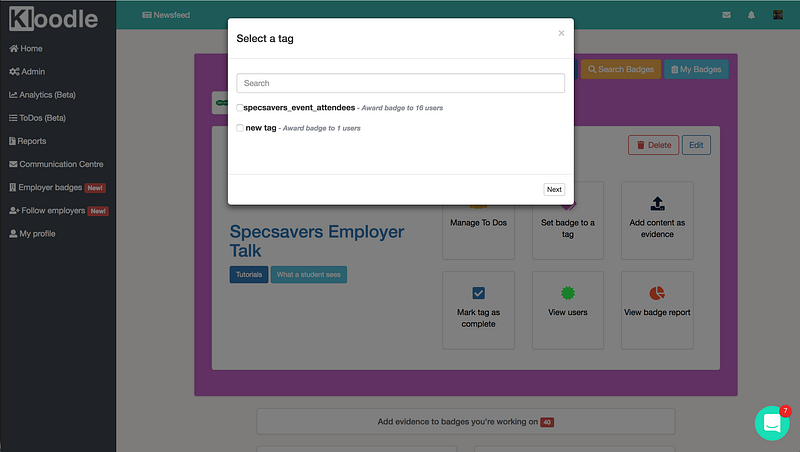Click the Analytics chart icon in sidebar
800x452 pixels.
click(13, 95)
